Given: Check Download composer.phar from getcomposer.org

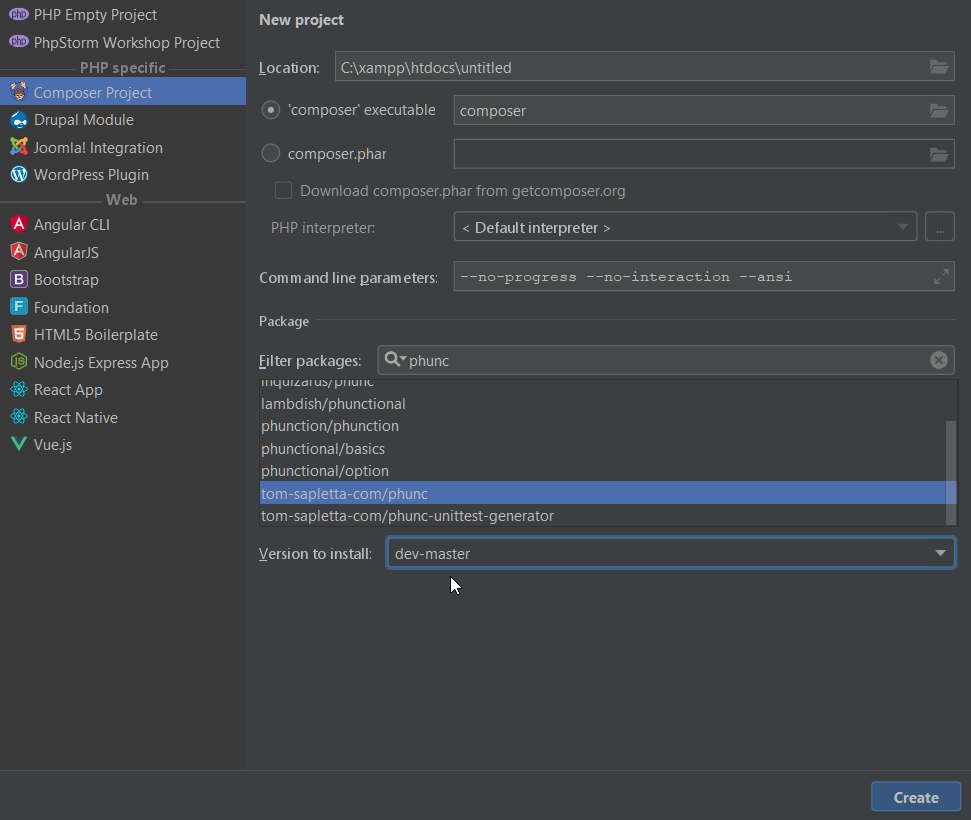Looking at the screenshot, I should point(284,190).
